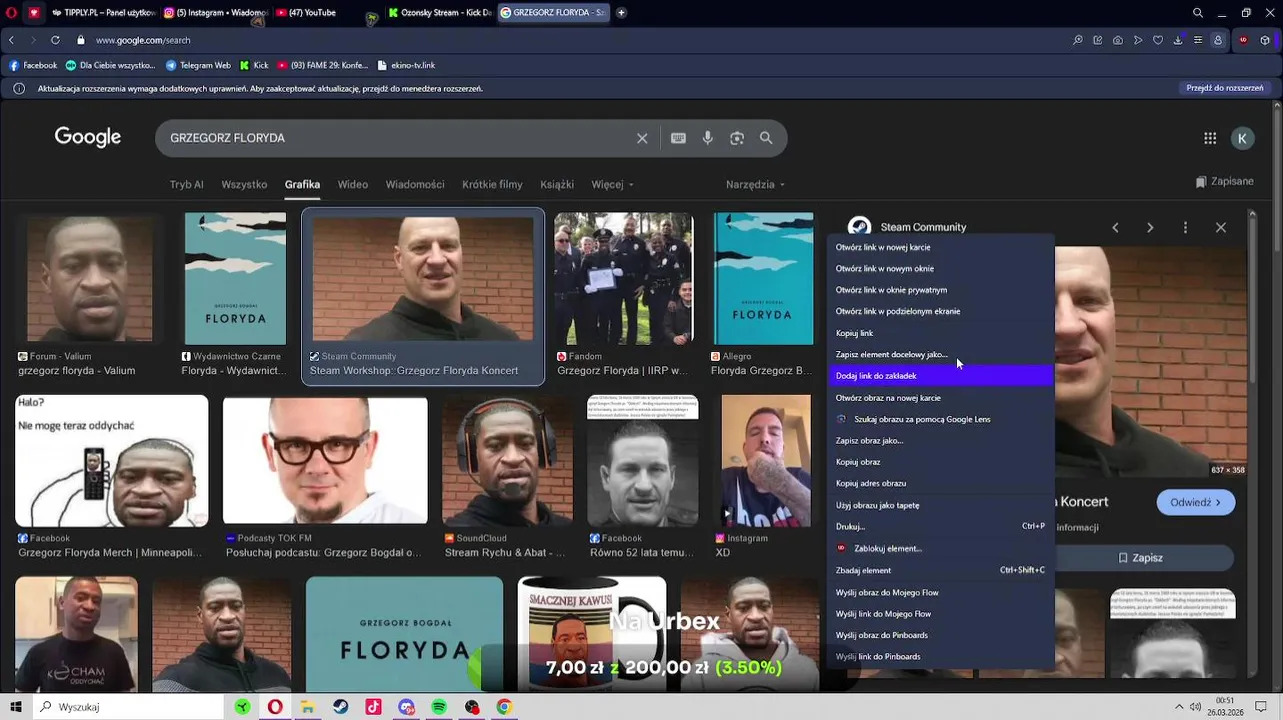Open Opera downloads icon
Screen dimensions: 1283x720
coord(1177,40)
